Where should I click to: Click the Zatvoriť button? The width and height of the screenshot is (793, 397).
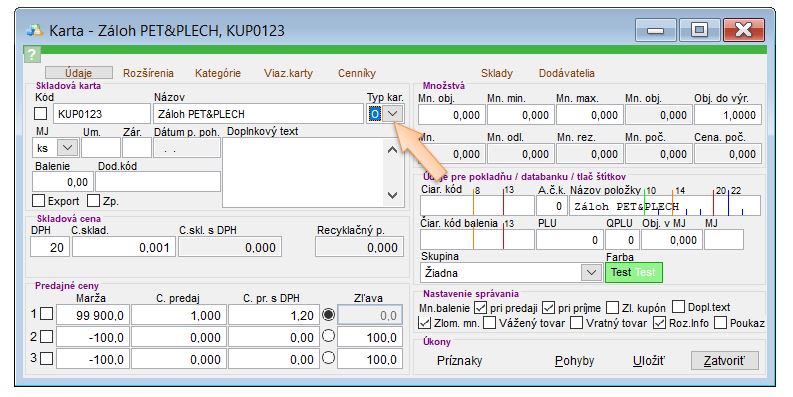tap(725, 361)
